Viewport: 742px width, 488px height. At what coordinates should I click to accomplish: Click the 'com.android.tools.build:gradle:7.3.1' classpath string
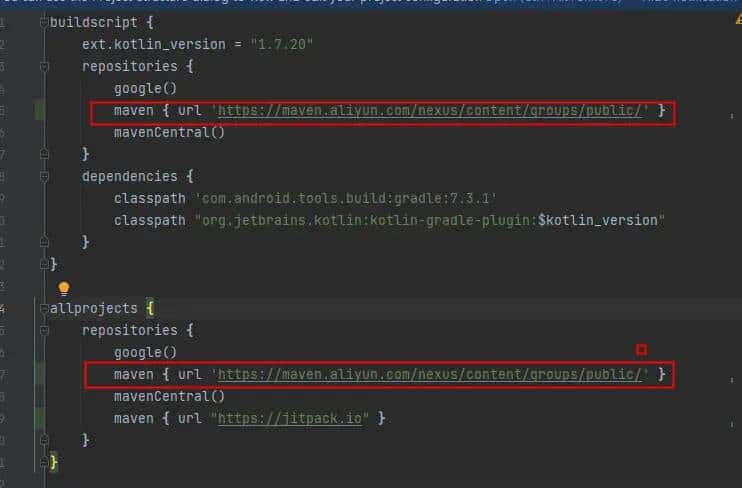(345, 198)
